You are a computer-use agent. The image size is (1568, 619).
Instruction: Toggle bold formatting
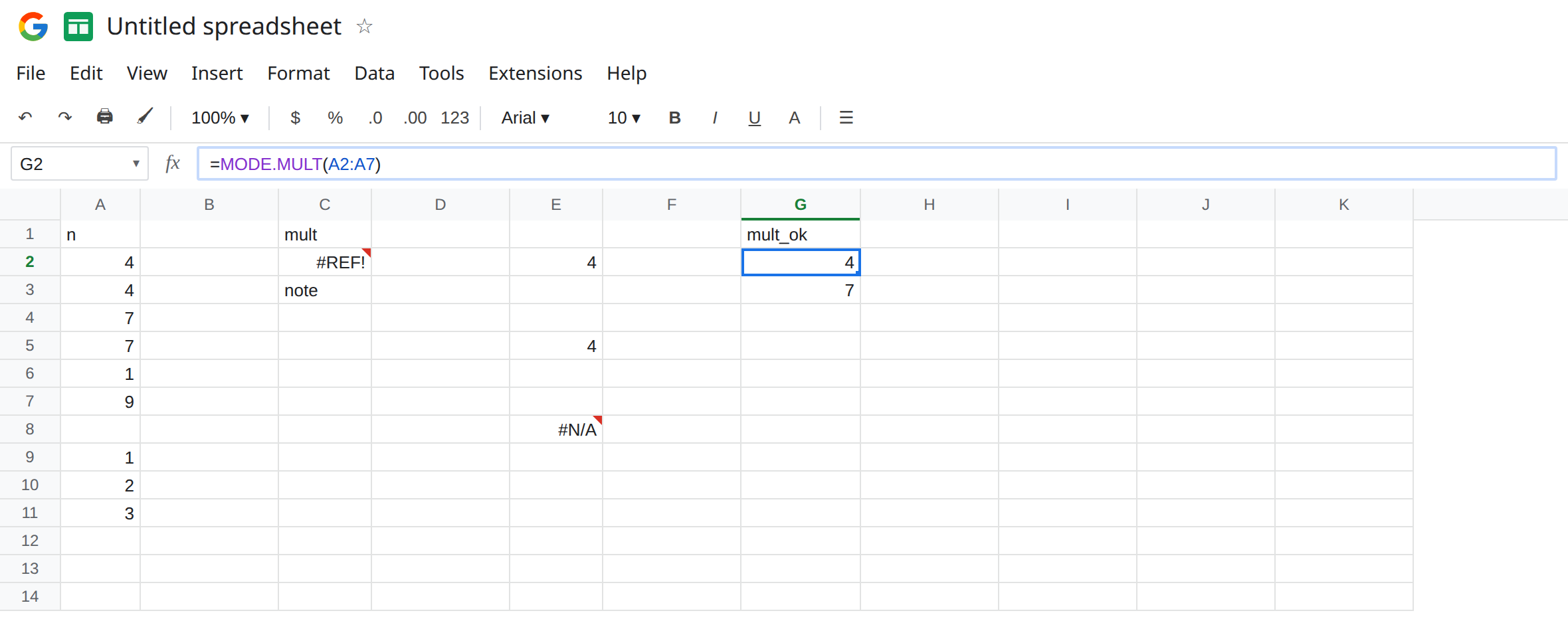click(675, 118)
